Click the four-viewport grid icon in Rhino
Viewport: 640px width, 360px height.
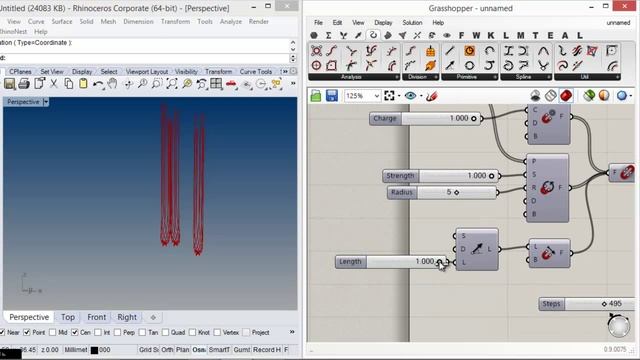tap(216, 84)
